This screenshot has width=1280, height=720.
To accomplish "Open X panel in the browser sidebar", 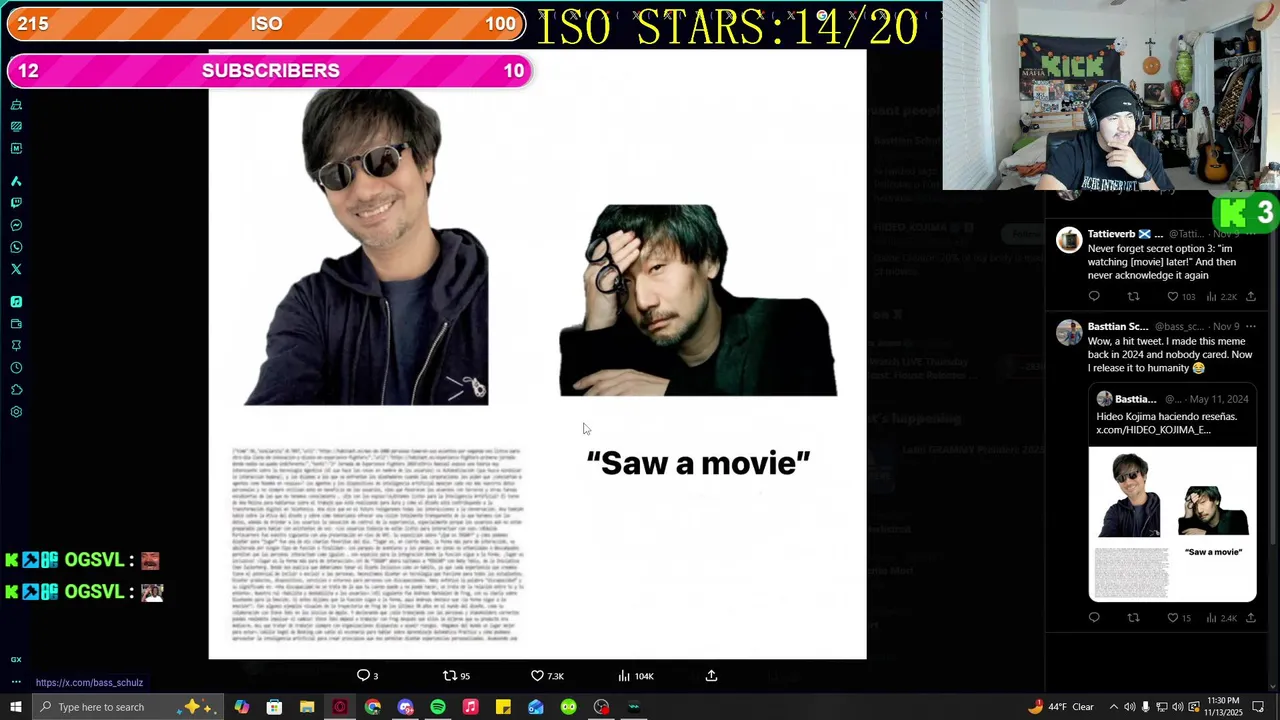I will click(x=16, y=269).
